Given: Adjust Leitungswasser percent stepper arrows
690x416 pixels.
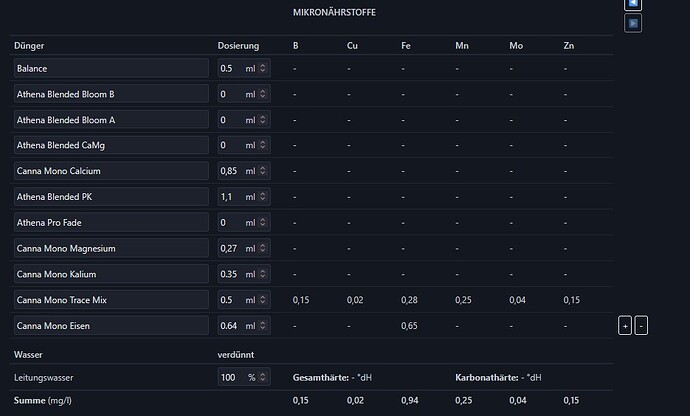Looking at the screenshot, I should (263, 377).
